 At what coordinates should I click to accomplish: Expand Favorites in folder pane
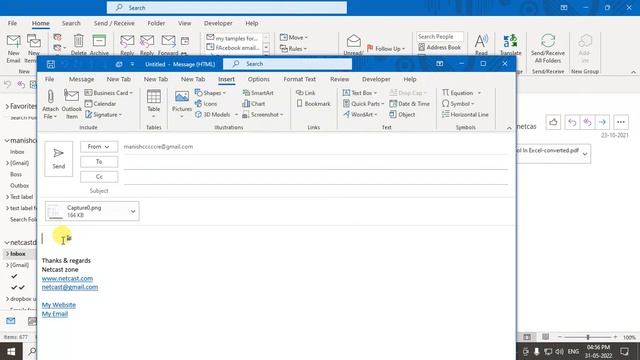[x=7, y=107]
